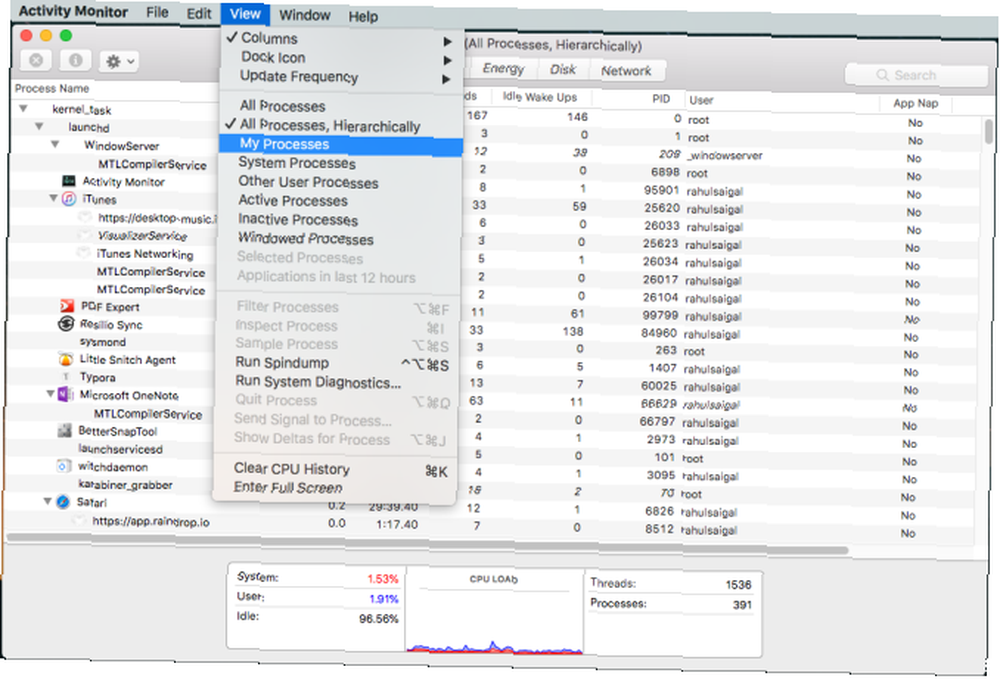The image size is (1000, 679).
Task: Switch to the Energy tab
Action: pyautogui.click(x=503, y=68)
